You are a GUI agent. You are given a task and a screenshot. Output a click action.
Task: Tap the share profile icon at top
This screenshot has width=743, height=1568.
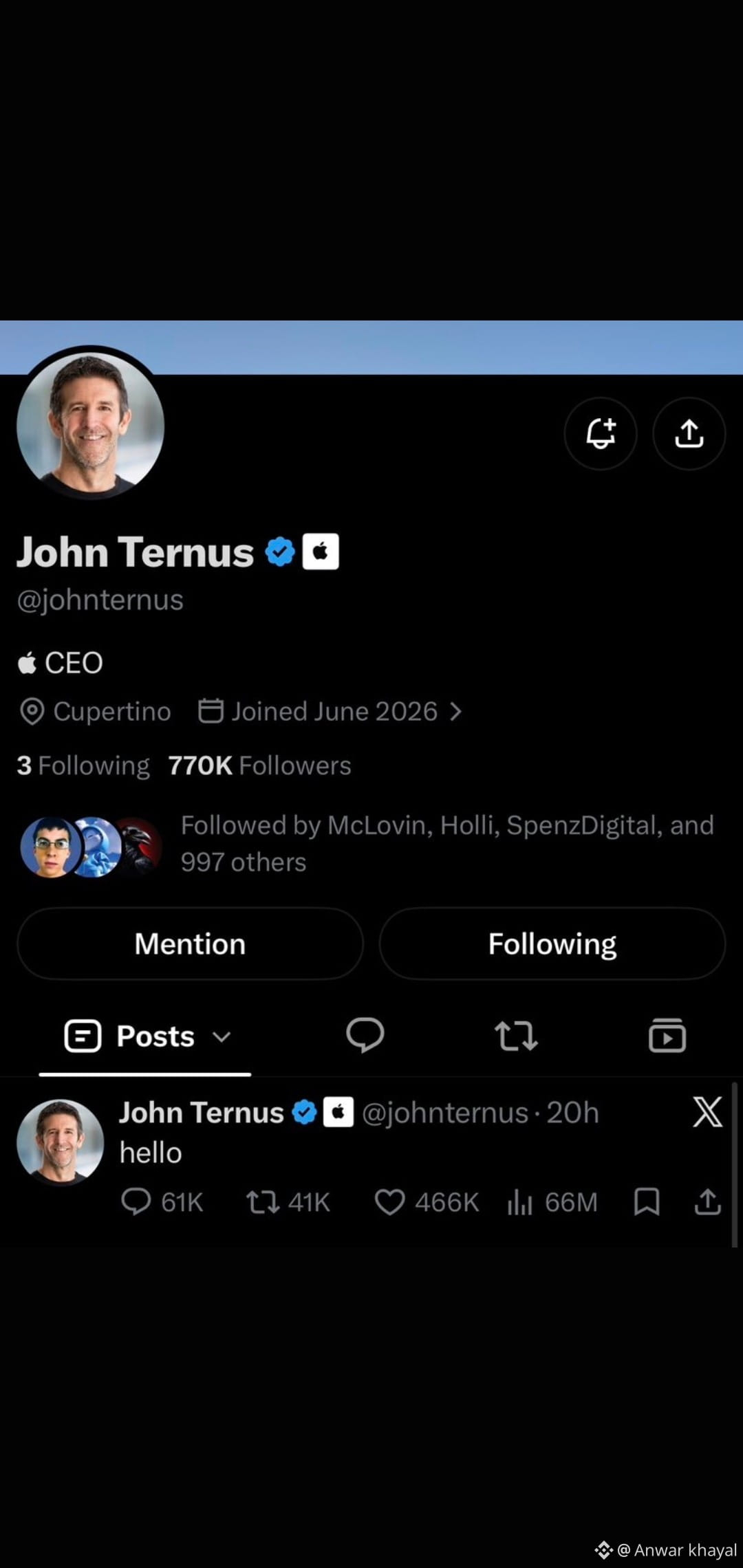click(689, 433)
